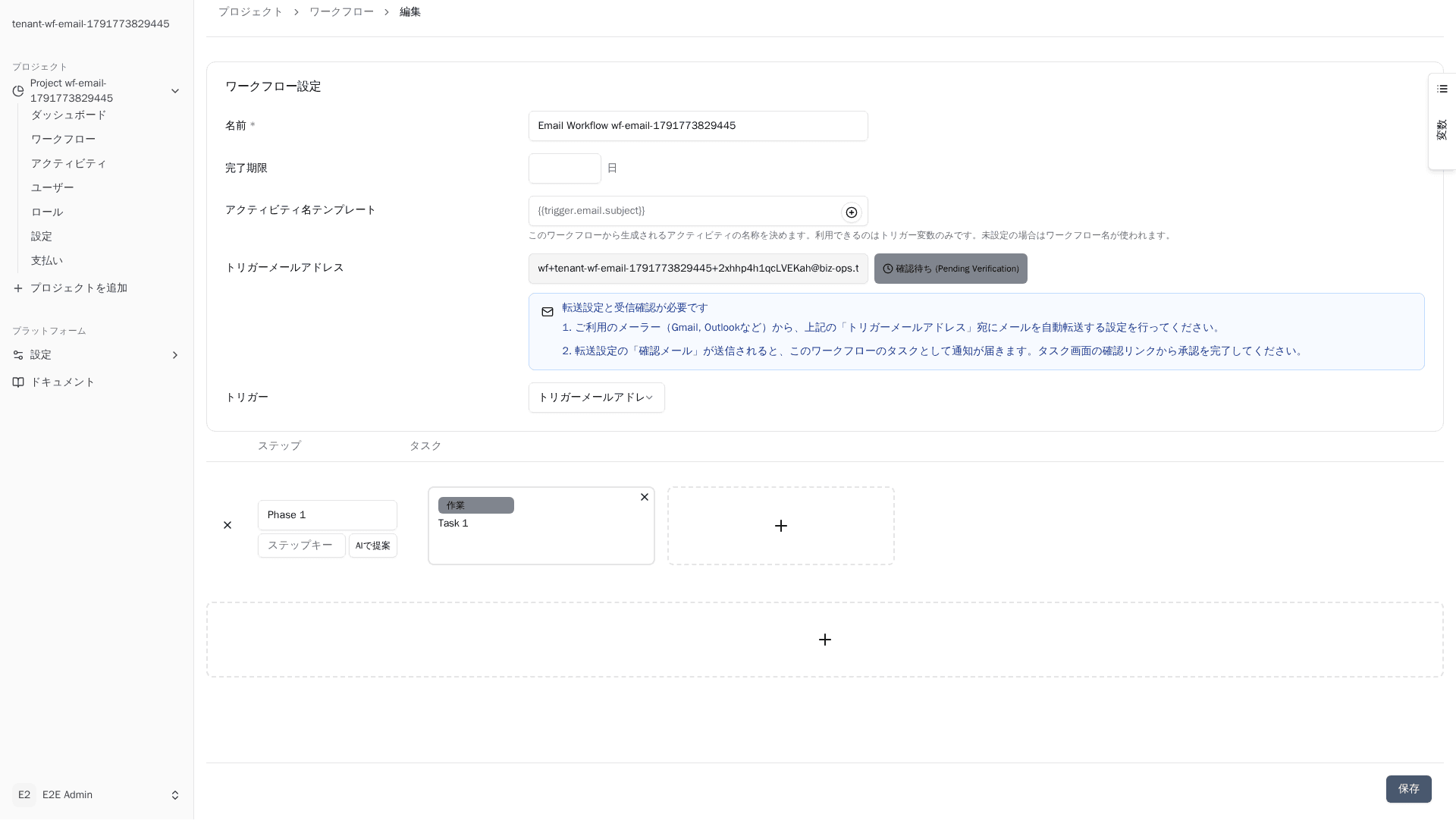The width and height of the screenshot is (1456, 827).
Task: Open アクティビティ sidebar item
Action: click(x=69, y=164)
